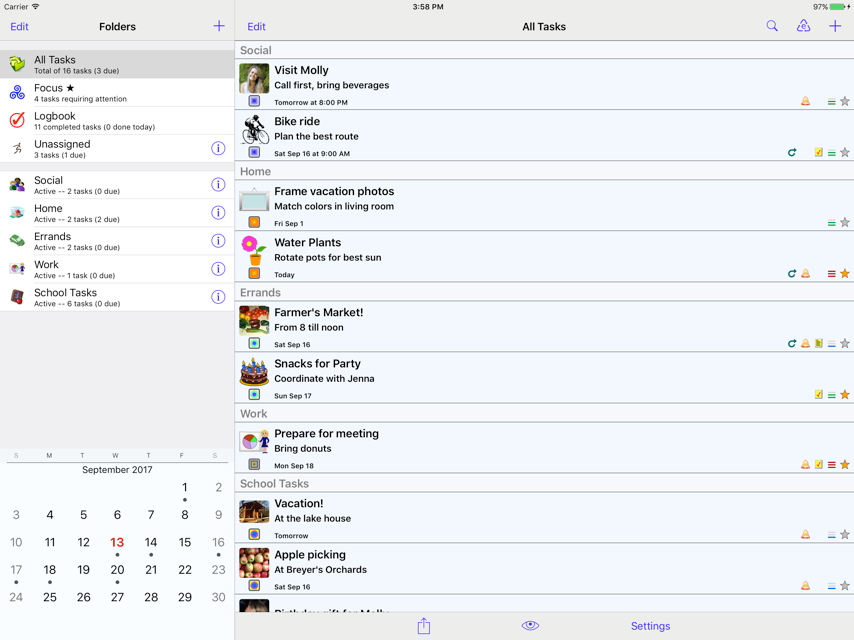Open the Frame vacation photos task title
Viewport: 854px width, 640px height.
point(334,191)
